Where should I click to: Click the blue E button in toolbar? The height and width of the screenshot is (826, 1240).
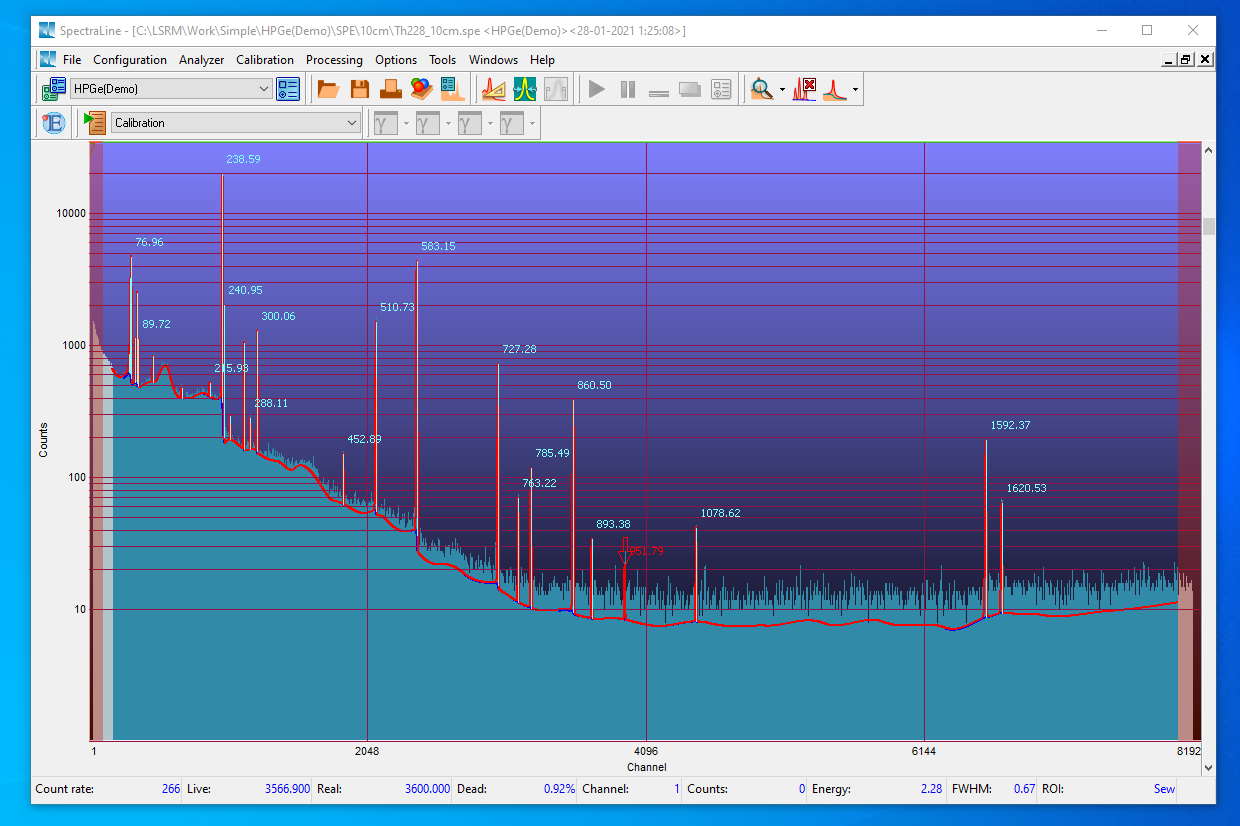pyautogui.click(x=53, y=123)
